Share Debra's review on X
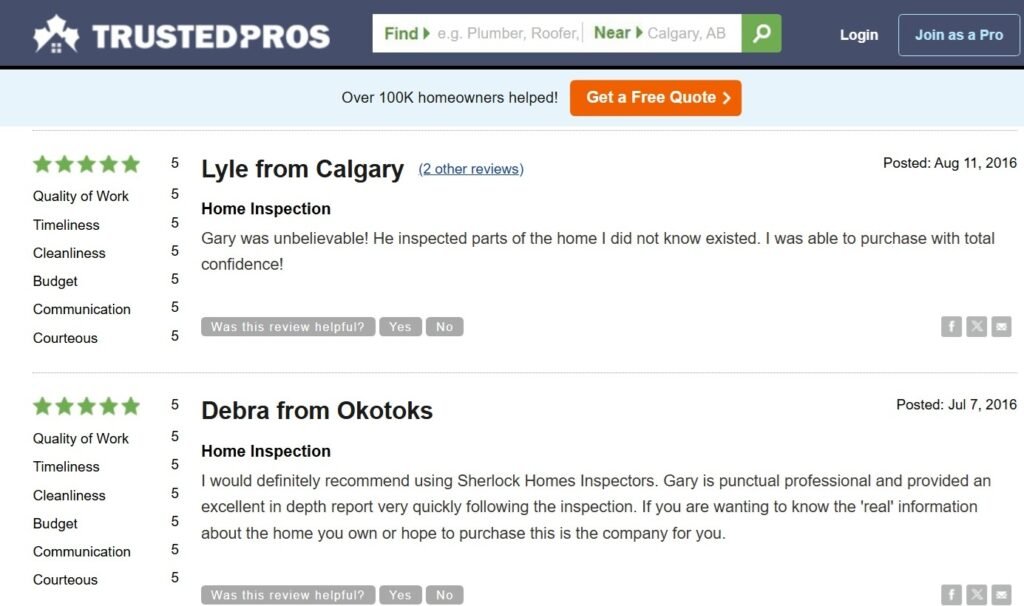The height and width of the screenshot is (606, 1024). click(976, 594)
